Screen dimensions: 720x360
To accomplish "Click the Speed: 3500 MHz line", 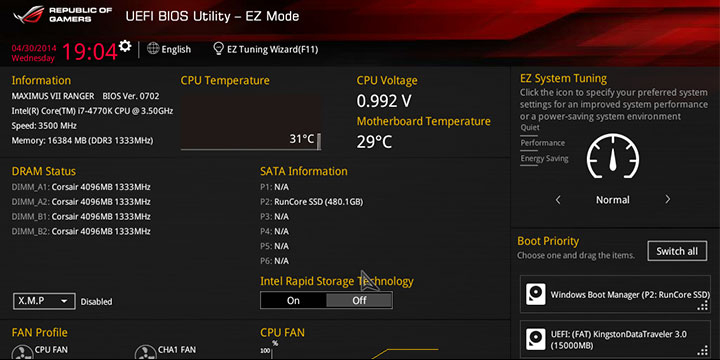I will pyautogui.click(x=44, y=126).
